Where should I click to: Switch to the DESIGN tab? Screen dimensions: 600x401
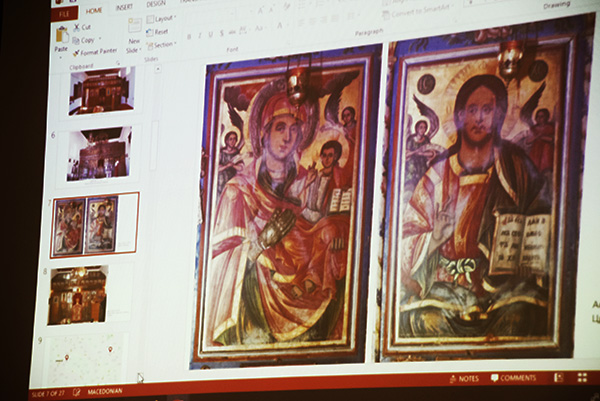point(157,4)
